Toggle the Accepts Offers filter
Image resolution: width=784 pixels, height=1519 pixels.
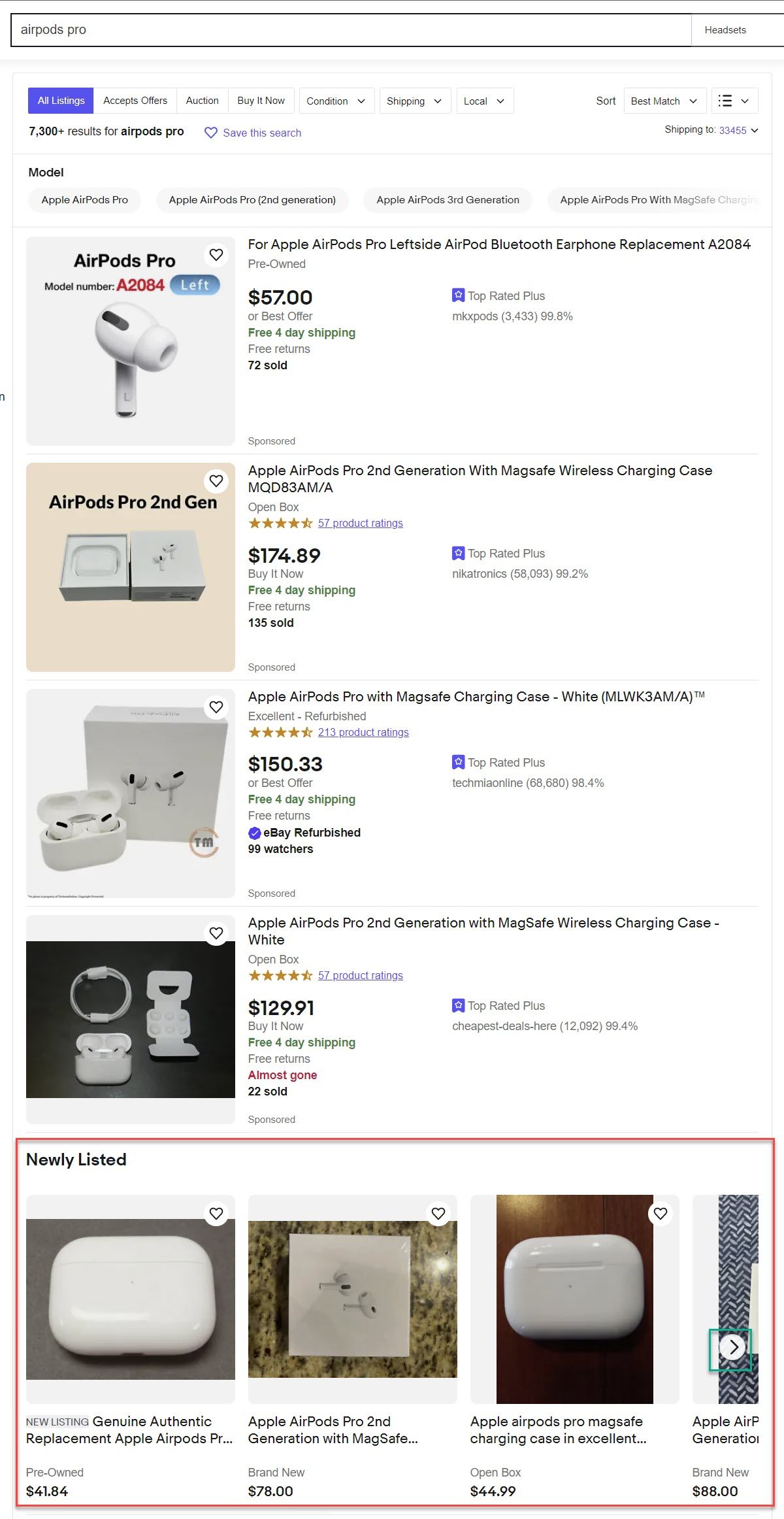pos(135,101)
